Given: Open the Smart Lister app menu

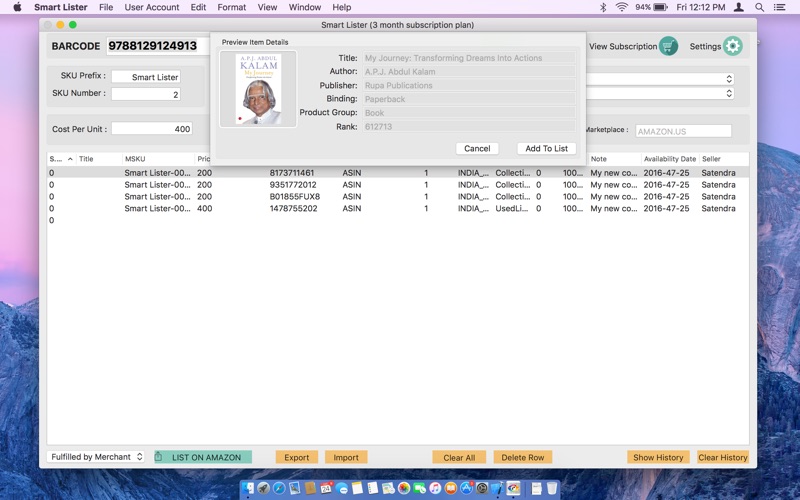Looking at the screenshot, I should point(61,7).
